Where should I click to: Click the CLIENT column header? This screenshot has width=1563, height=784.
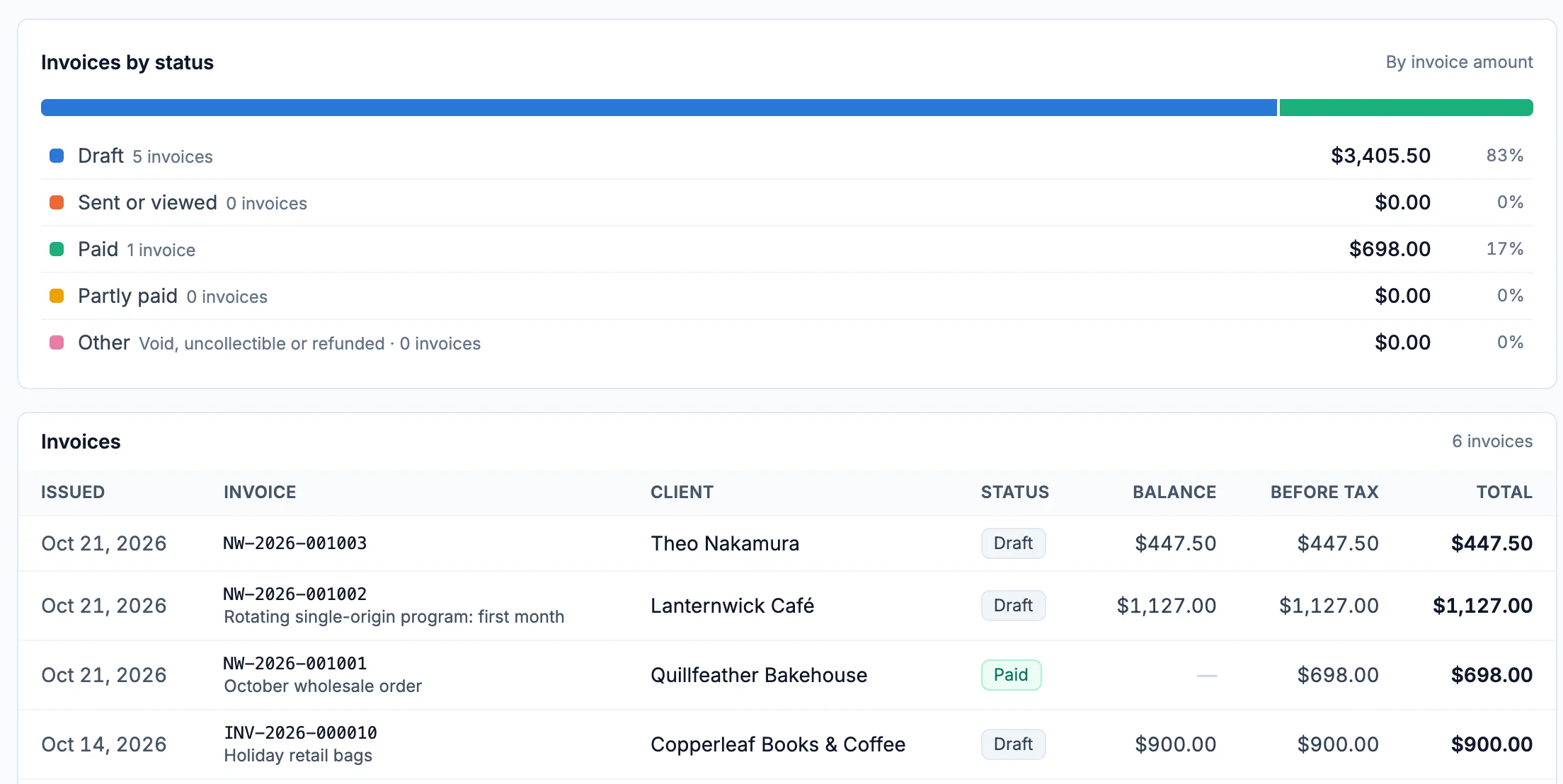(682, 492)
